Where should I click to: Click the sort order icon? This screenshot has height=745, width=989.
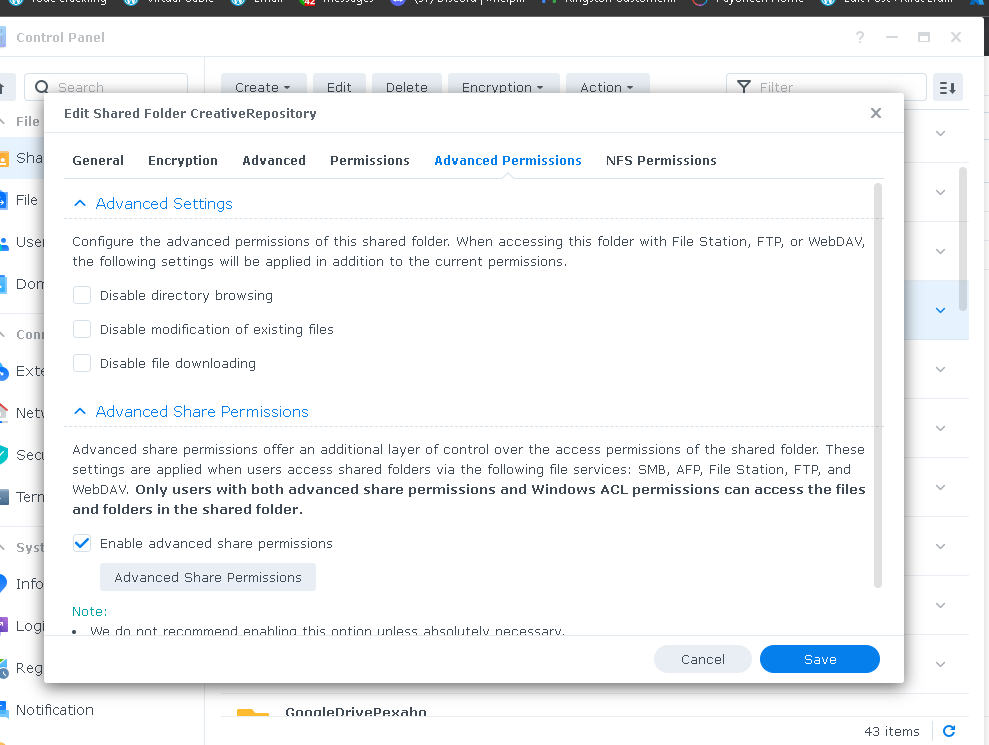pos(947,88)
